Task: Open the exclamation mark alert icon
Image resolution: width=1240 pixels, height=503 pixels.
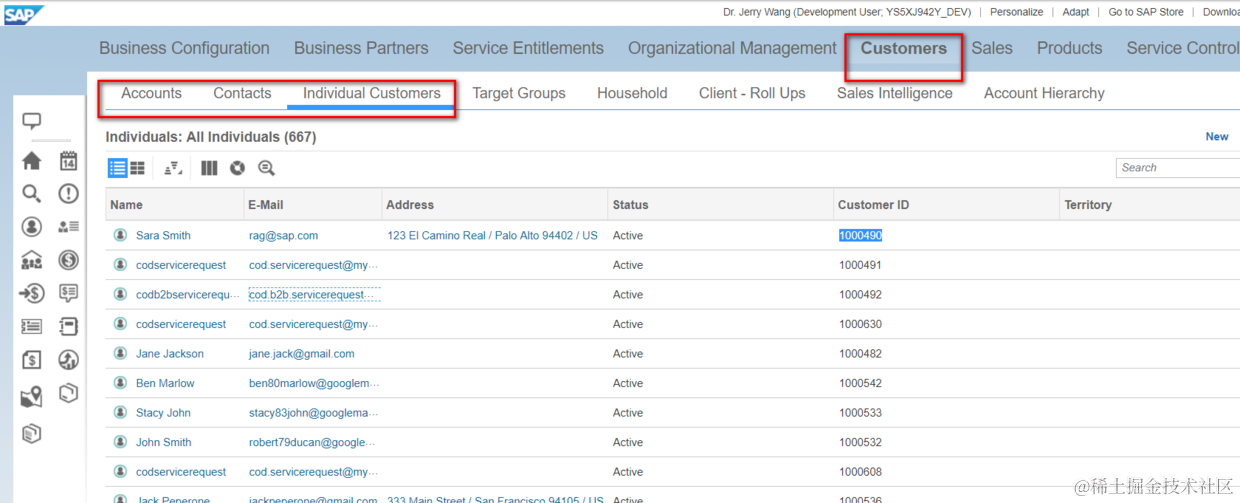Action: [68, 194]
